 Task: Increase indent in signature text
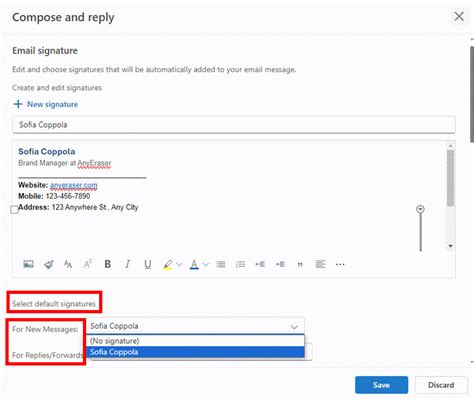pos(280,264)
